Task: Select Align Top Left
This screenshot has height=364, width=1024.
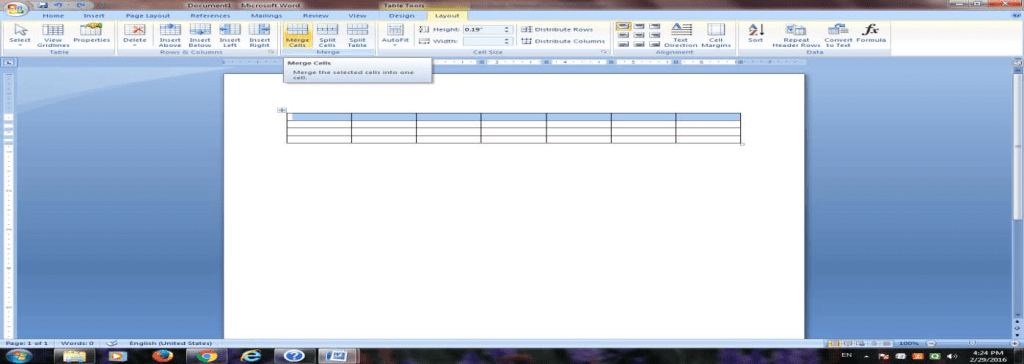Action: tap(623, 26)
